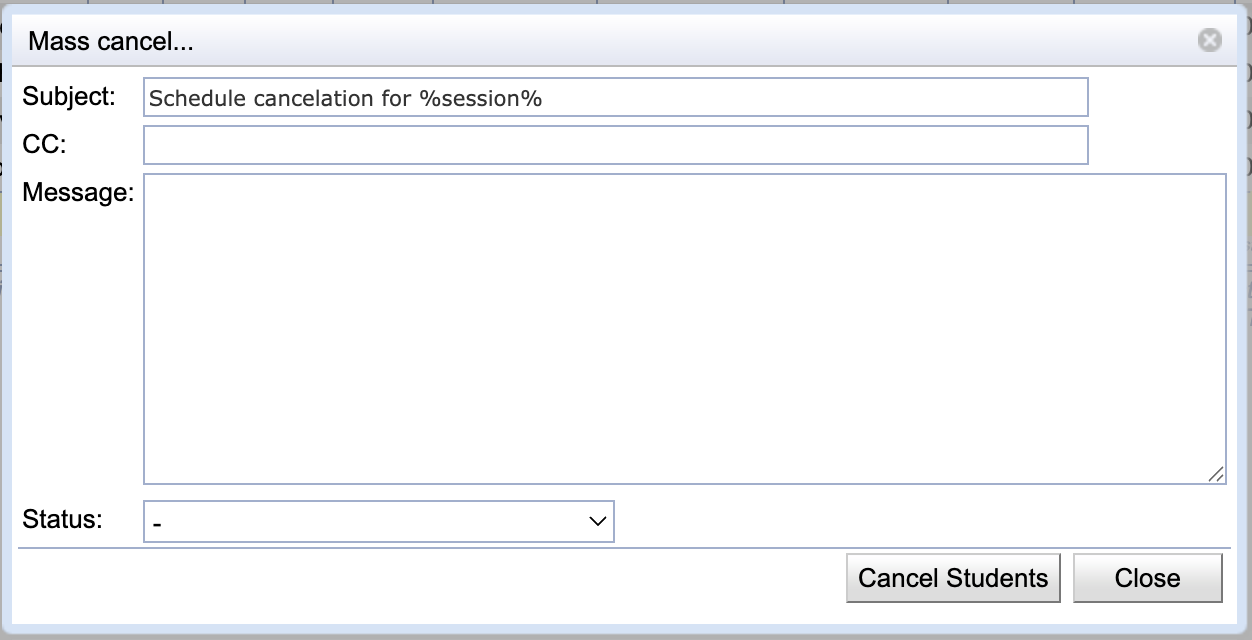
Task: Select the dash value in Status
Action: (x=158, y=523)
